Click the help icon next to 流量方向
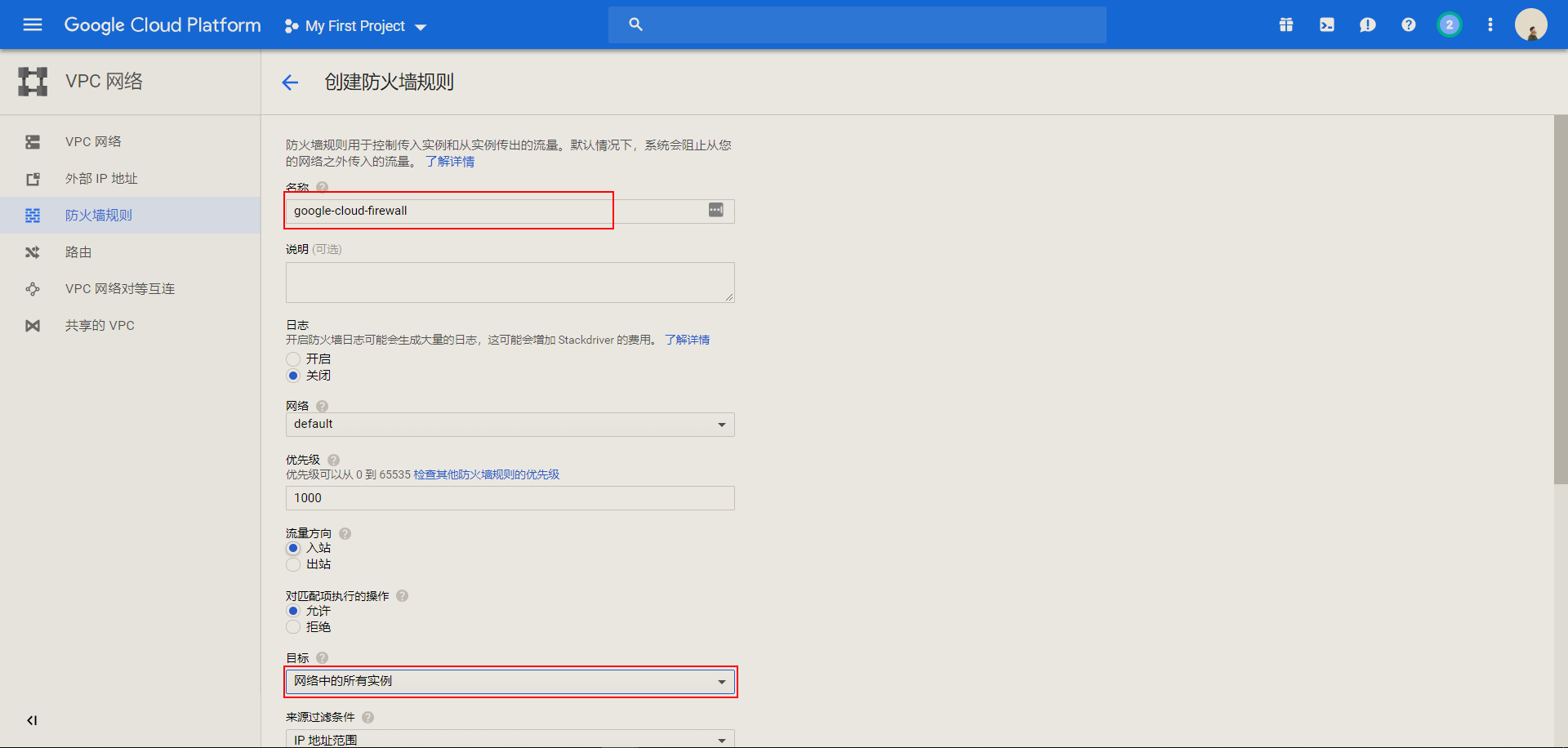This screenshot has height=748, width=1568. click(x=345, y=533)
